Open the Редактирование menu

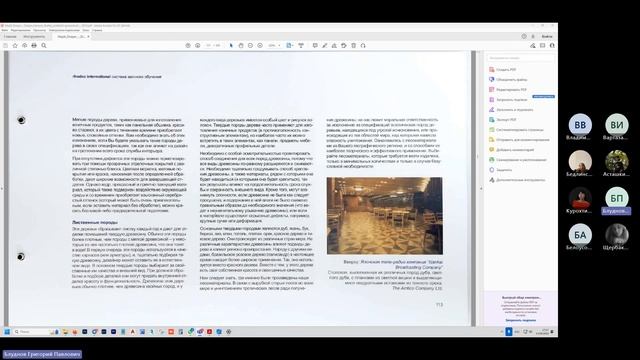click(20, 30)
